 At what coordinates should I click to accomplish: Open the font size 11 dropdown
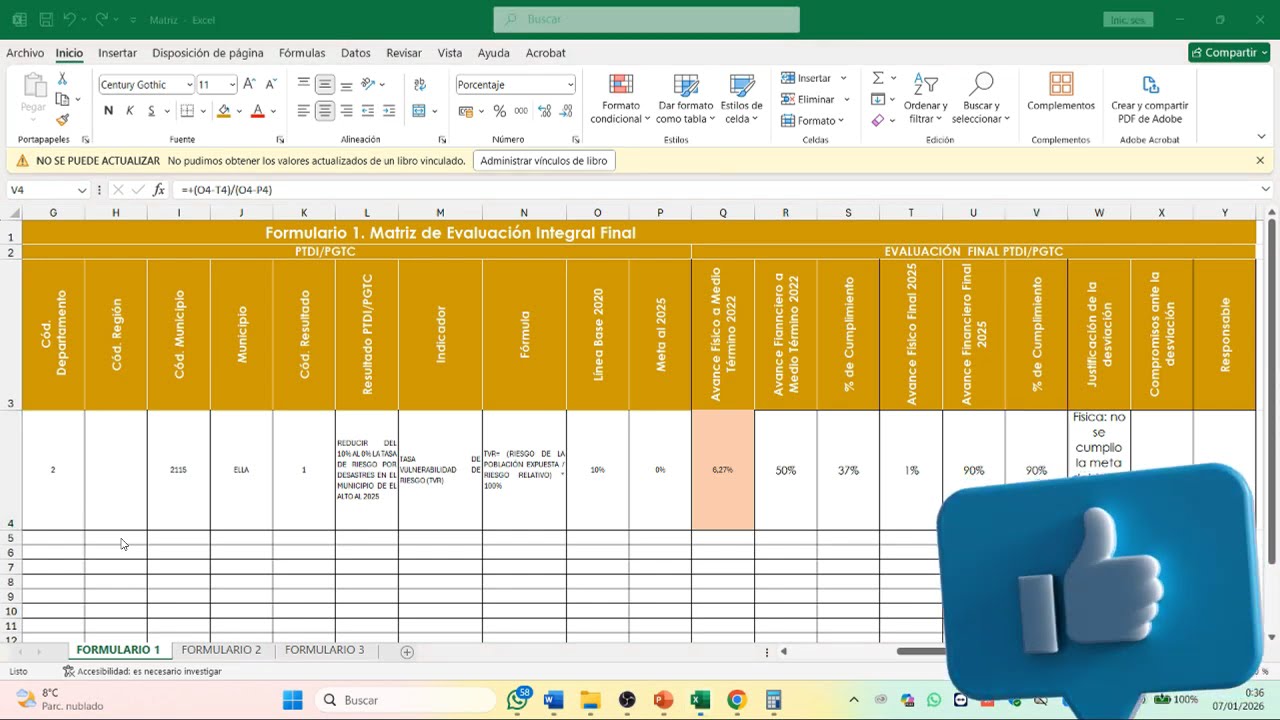tap(232, 85)
